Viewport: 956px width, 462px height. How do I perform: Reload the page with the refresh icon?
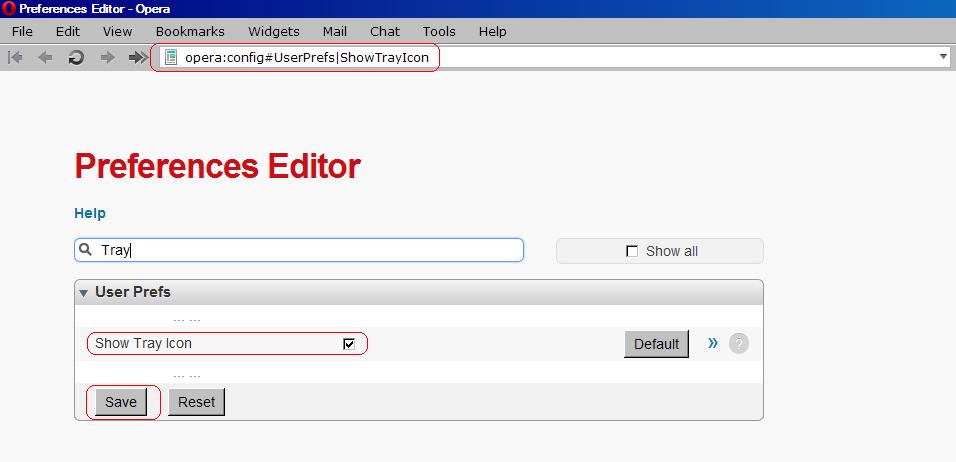coord(76,58)
